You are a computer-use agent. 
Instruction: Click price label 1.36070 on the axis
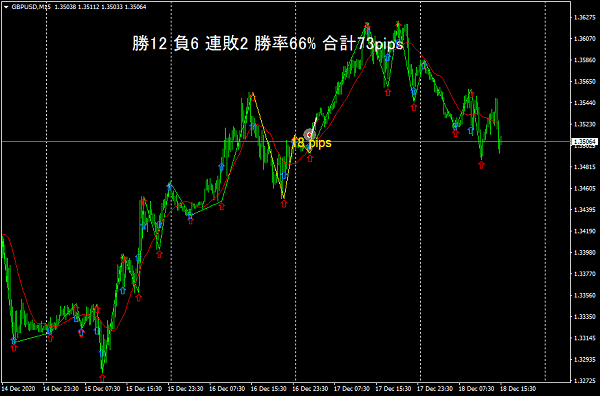585,39
